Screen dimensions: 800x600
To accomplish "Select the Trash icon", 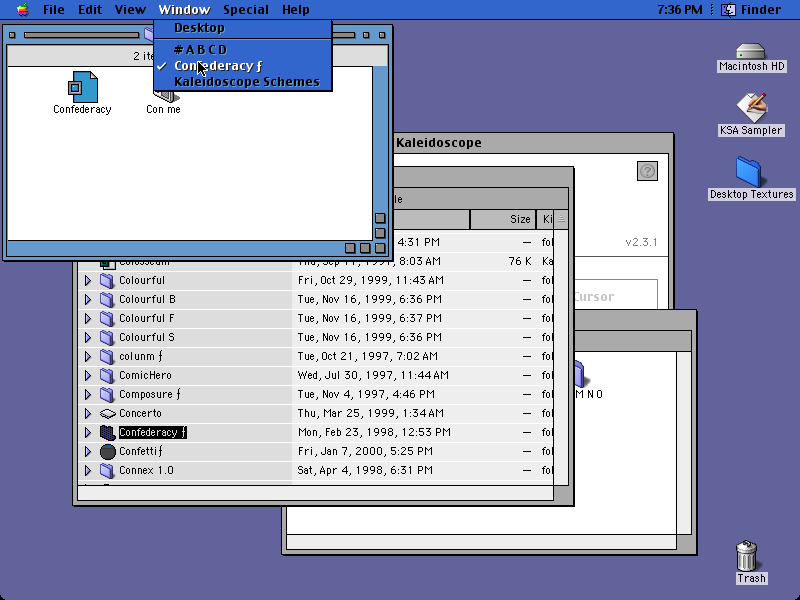I will (747, 556).
